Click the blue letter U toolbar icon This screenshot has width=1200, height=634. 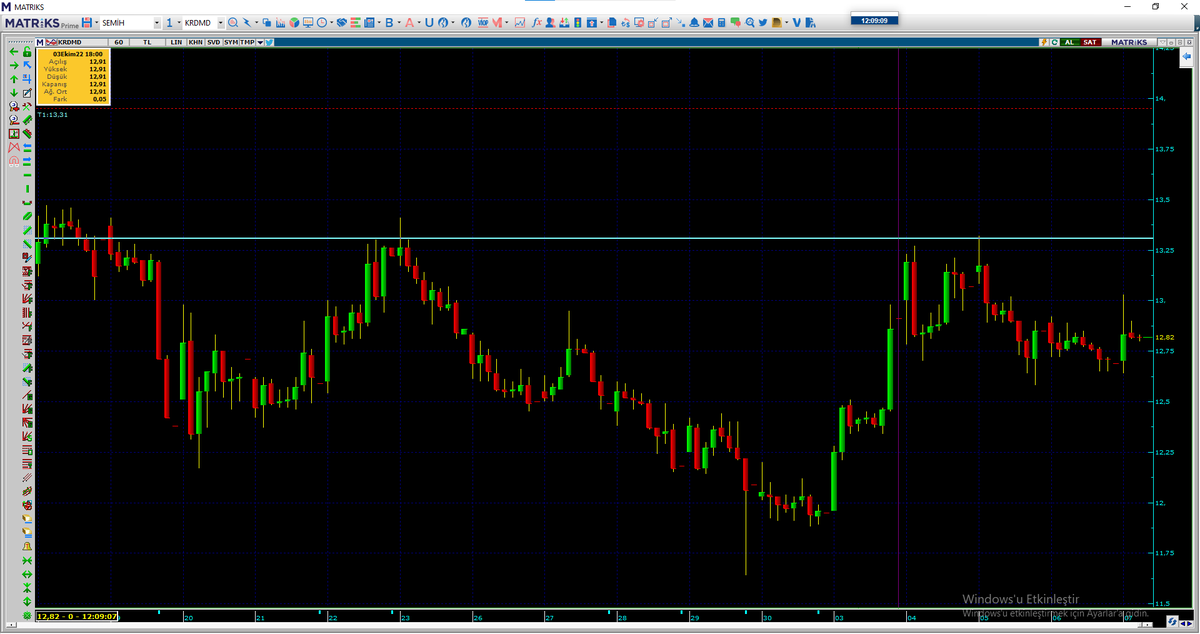[429, 22]
